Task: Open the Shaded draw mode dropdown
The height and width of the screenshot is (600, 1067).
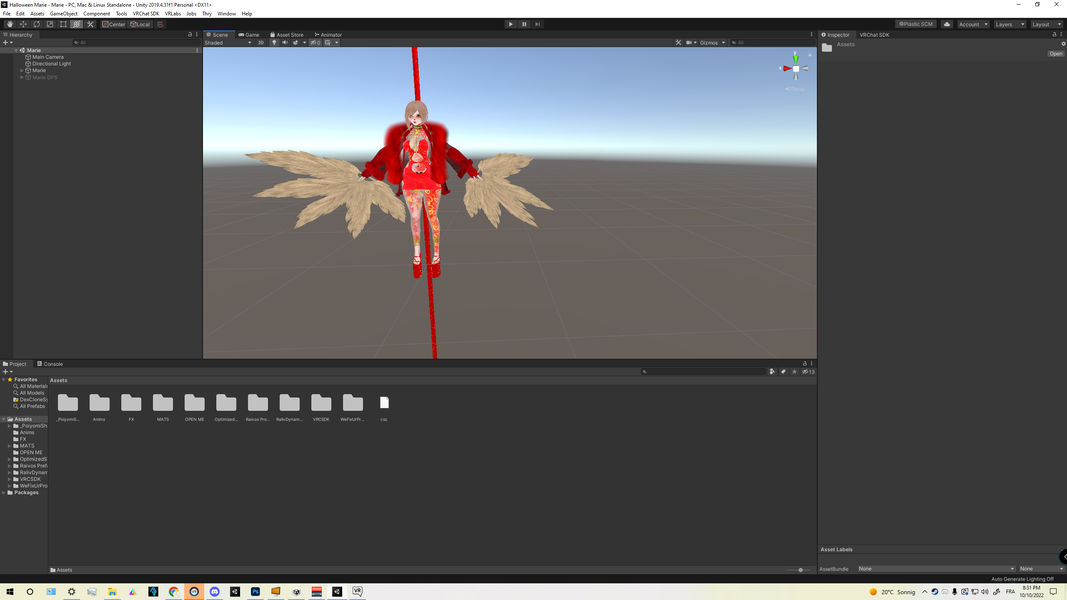Action: (x=227, y=43)
